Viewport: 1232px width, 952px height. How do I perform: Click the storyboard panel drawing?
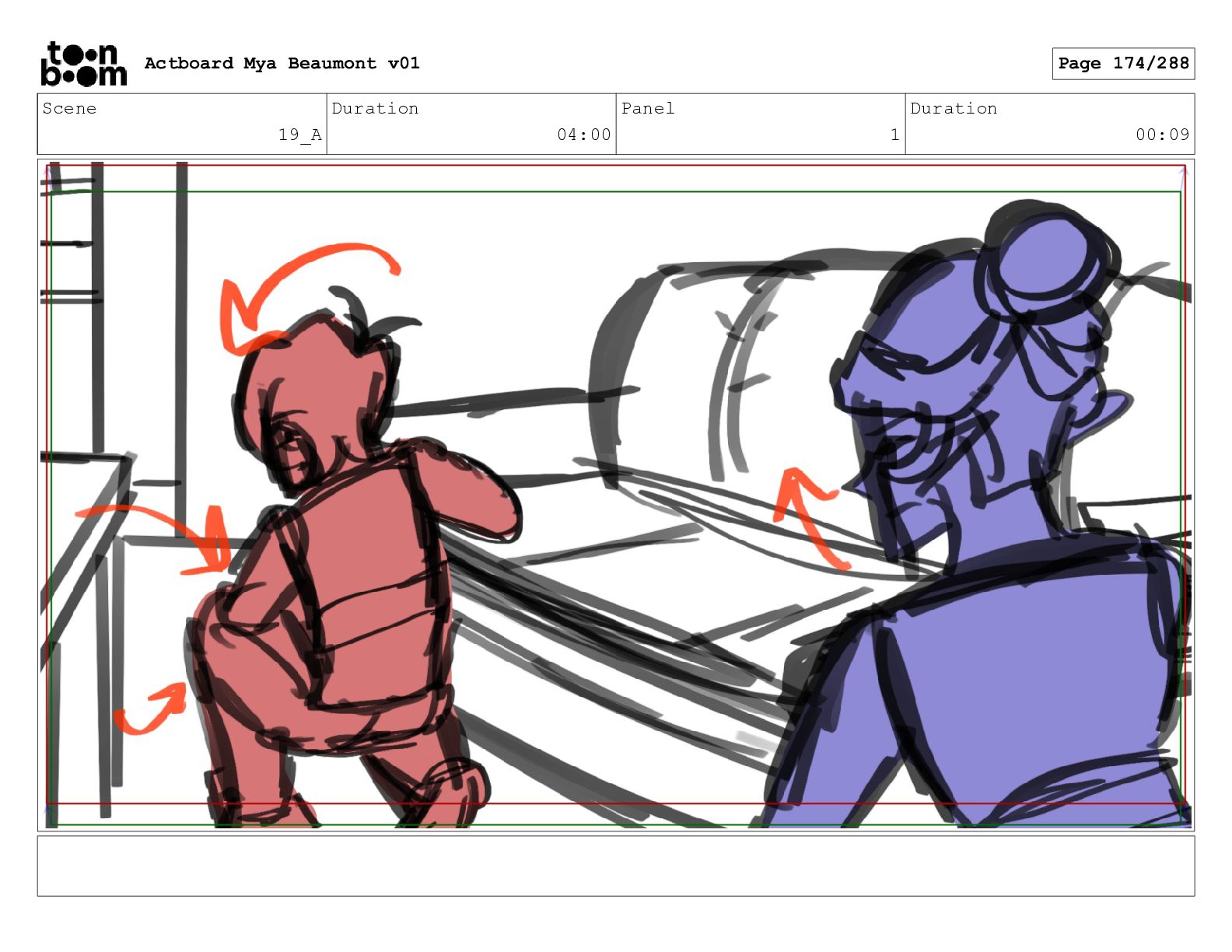point(616,495)
